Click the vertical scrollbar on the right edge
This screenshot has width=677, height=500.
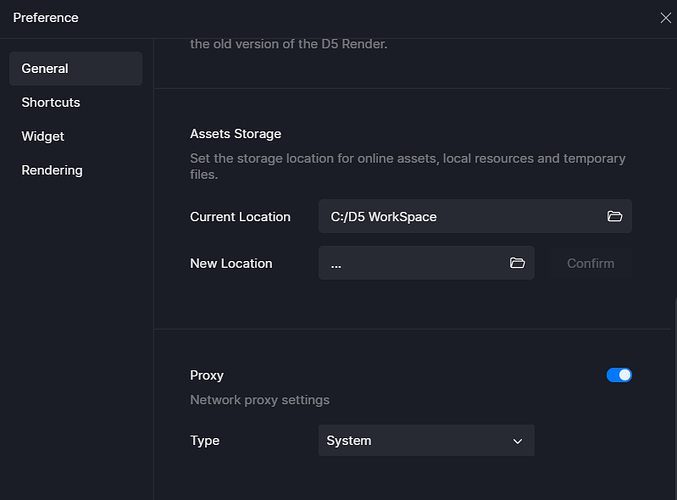675,397
